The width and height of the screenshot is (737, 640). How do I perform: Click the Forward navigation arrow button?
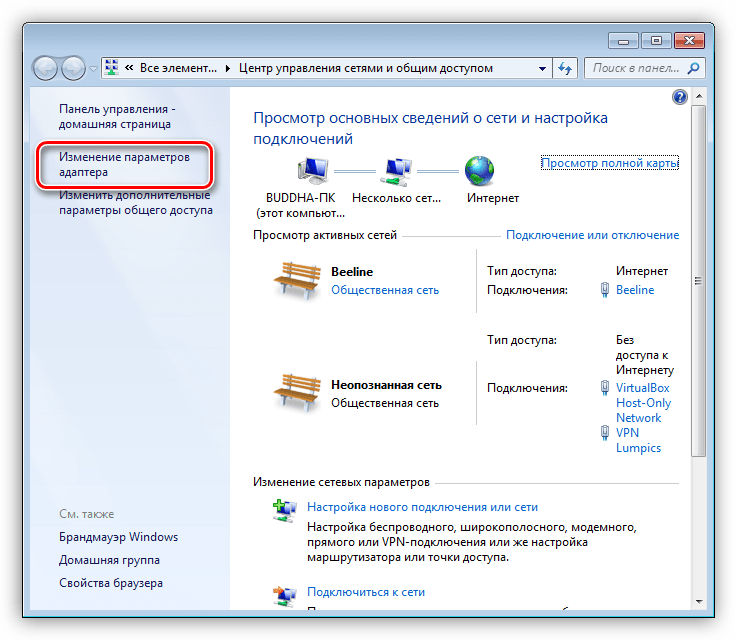tap(73, 69)
